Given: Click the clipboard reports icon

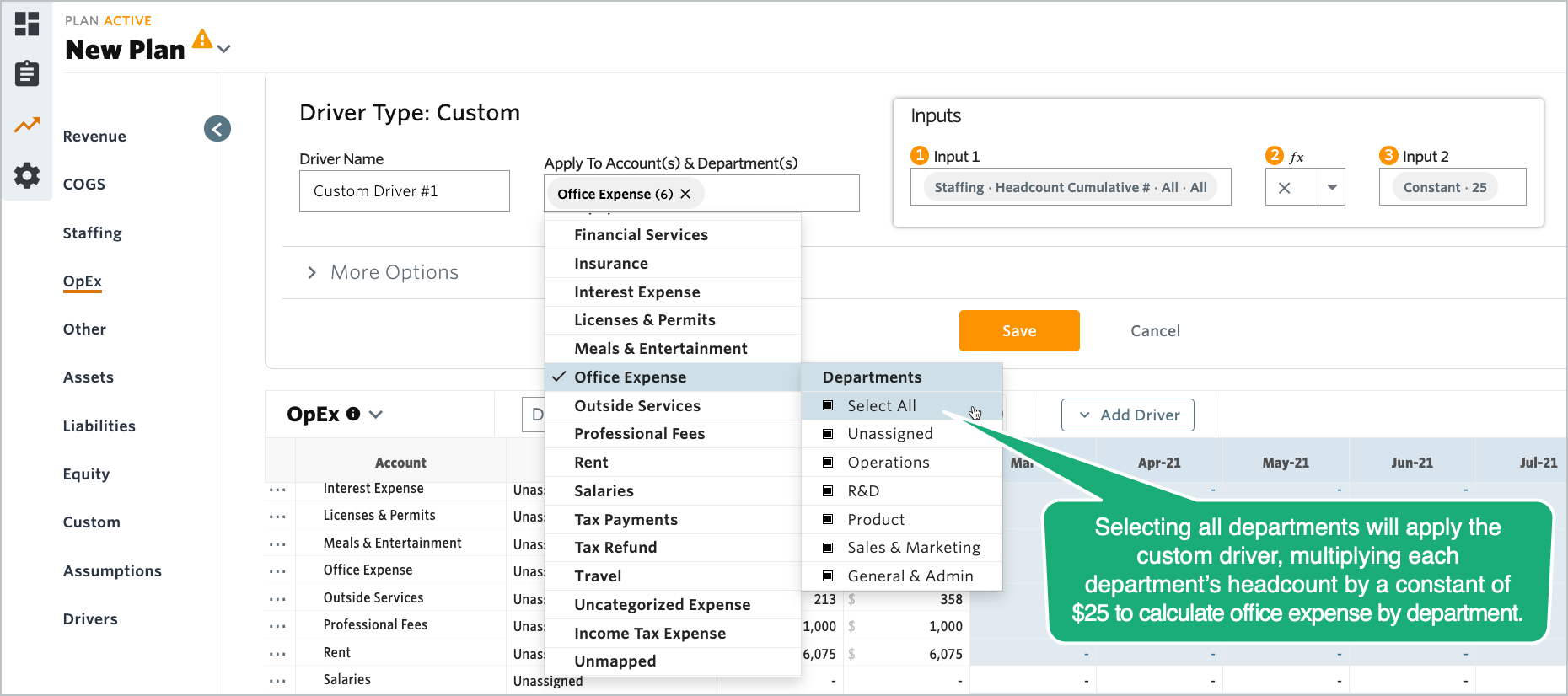Looking at the screenshot, I should coord(27,74).
